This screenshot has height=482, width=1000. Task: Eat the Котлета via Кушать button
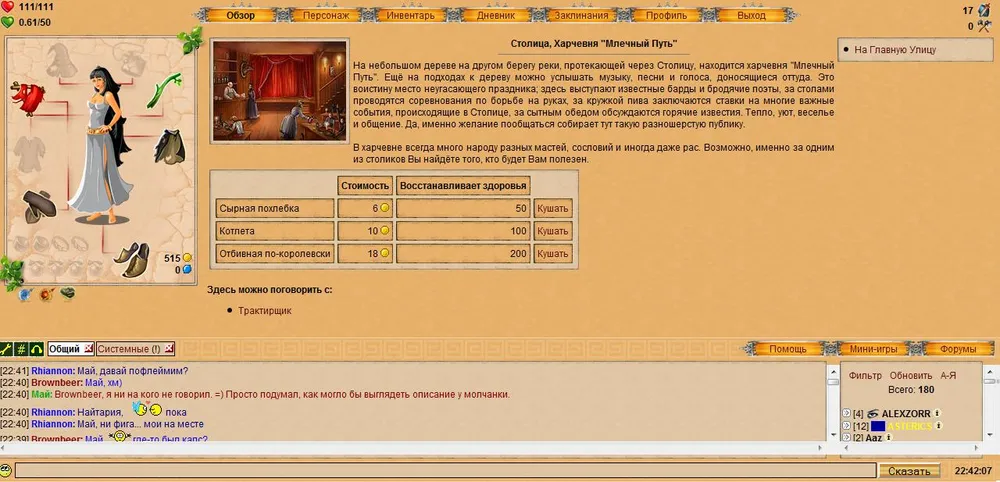coord(552,231)
